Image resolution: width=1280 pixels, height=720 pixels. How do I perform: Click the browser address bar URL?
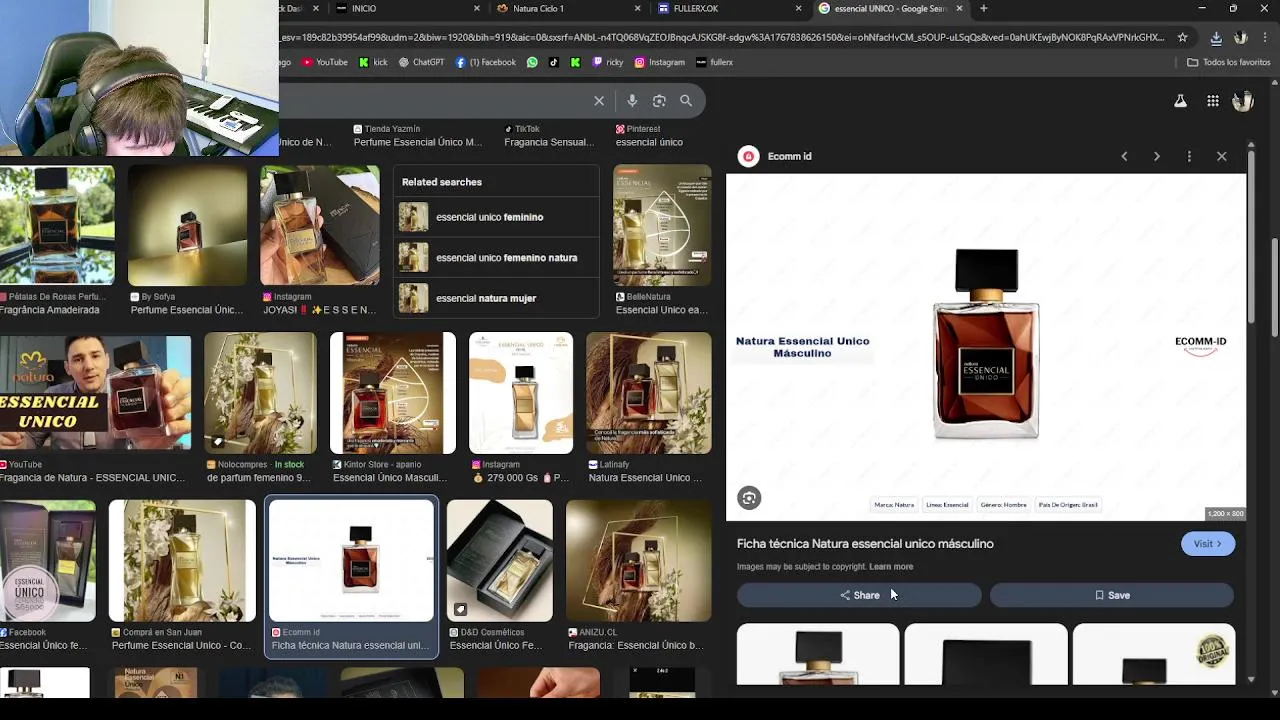pos(720,37)
